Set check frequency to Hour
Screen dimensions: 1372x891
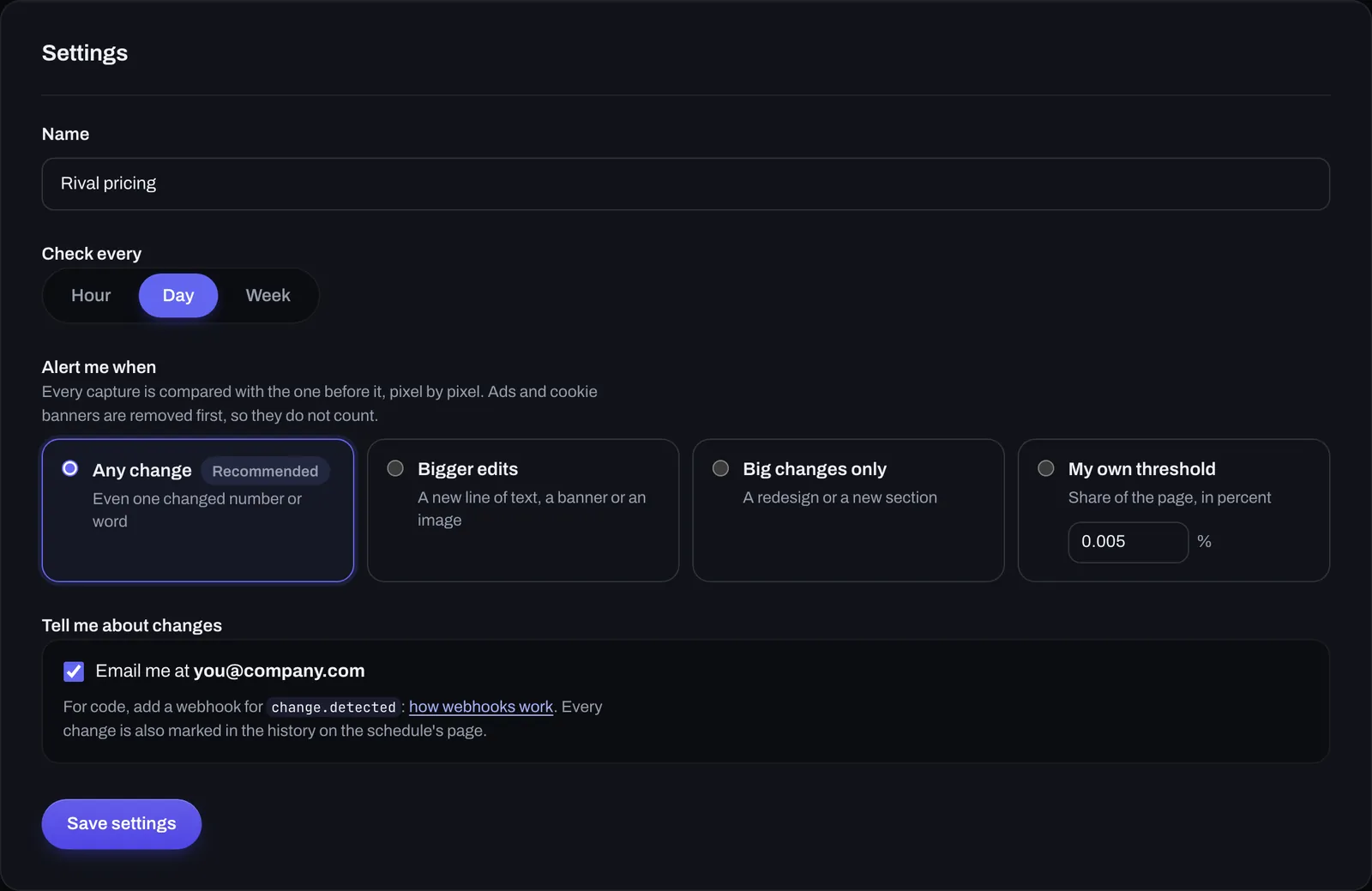coord(91,295)
